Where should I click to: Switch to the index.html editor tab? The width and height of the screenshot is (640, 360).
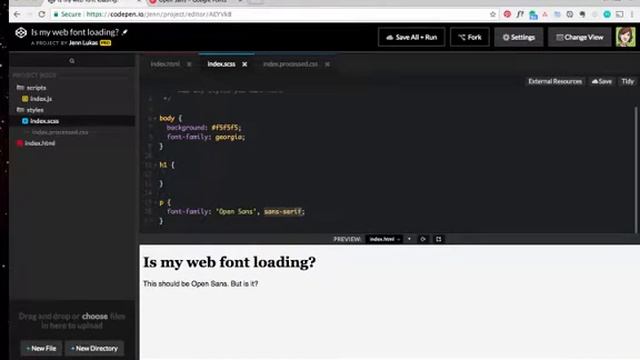coord(165,64)
